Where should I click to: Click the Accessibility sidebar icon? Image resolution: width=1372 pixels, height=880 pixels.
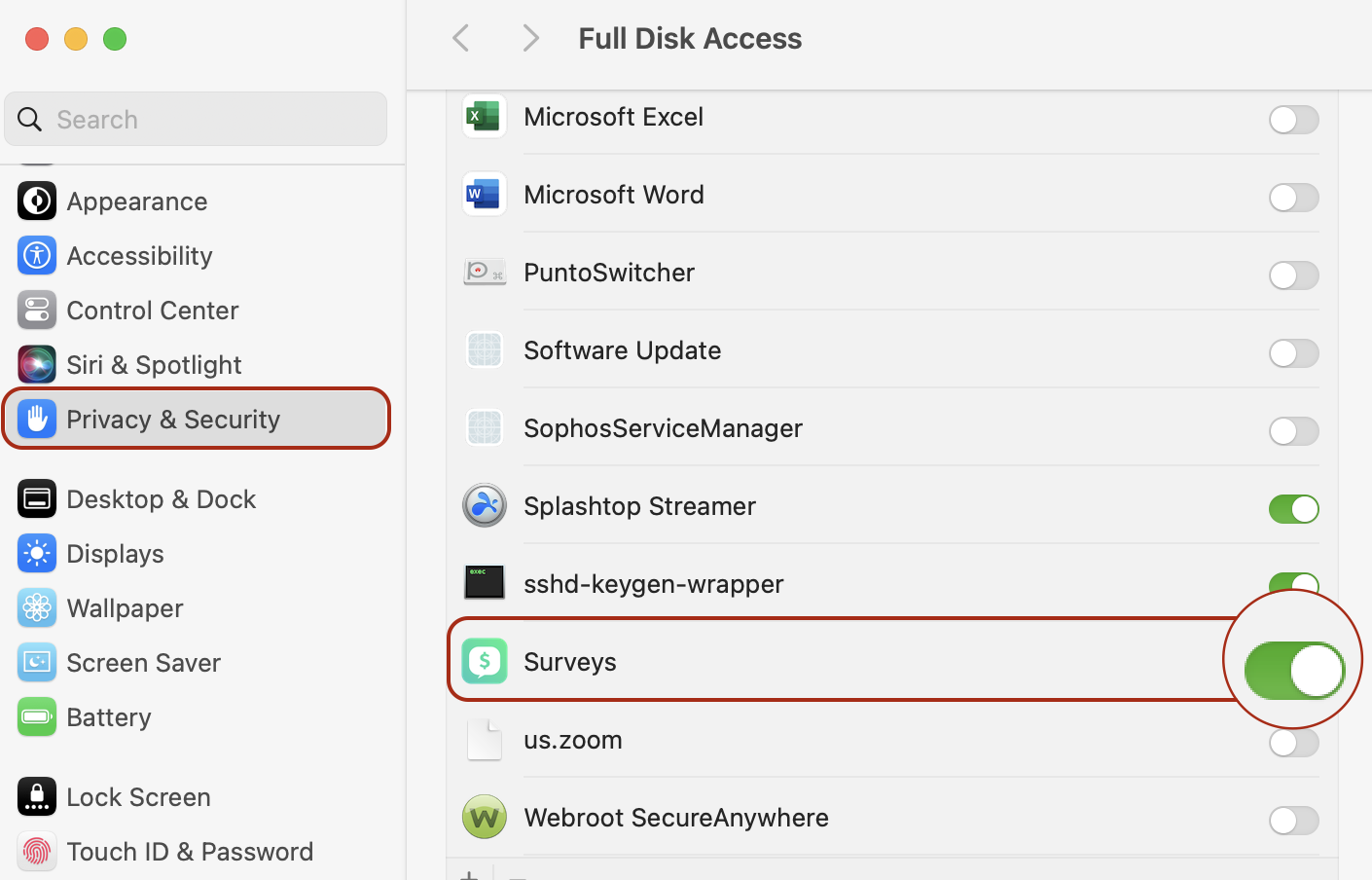point(37,256)
